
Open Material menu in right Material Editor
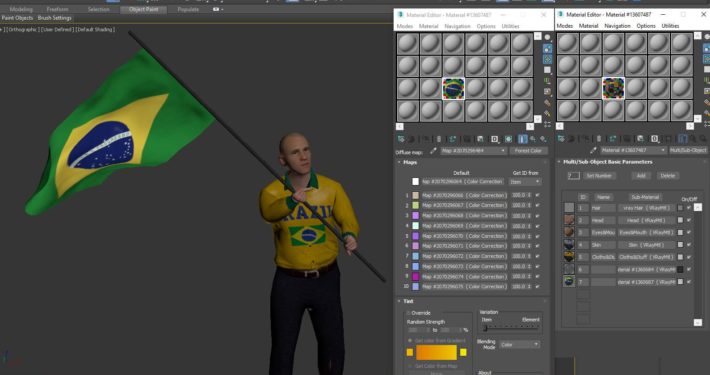(x=589, y=26)
